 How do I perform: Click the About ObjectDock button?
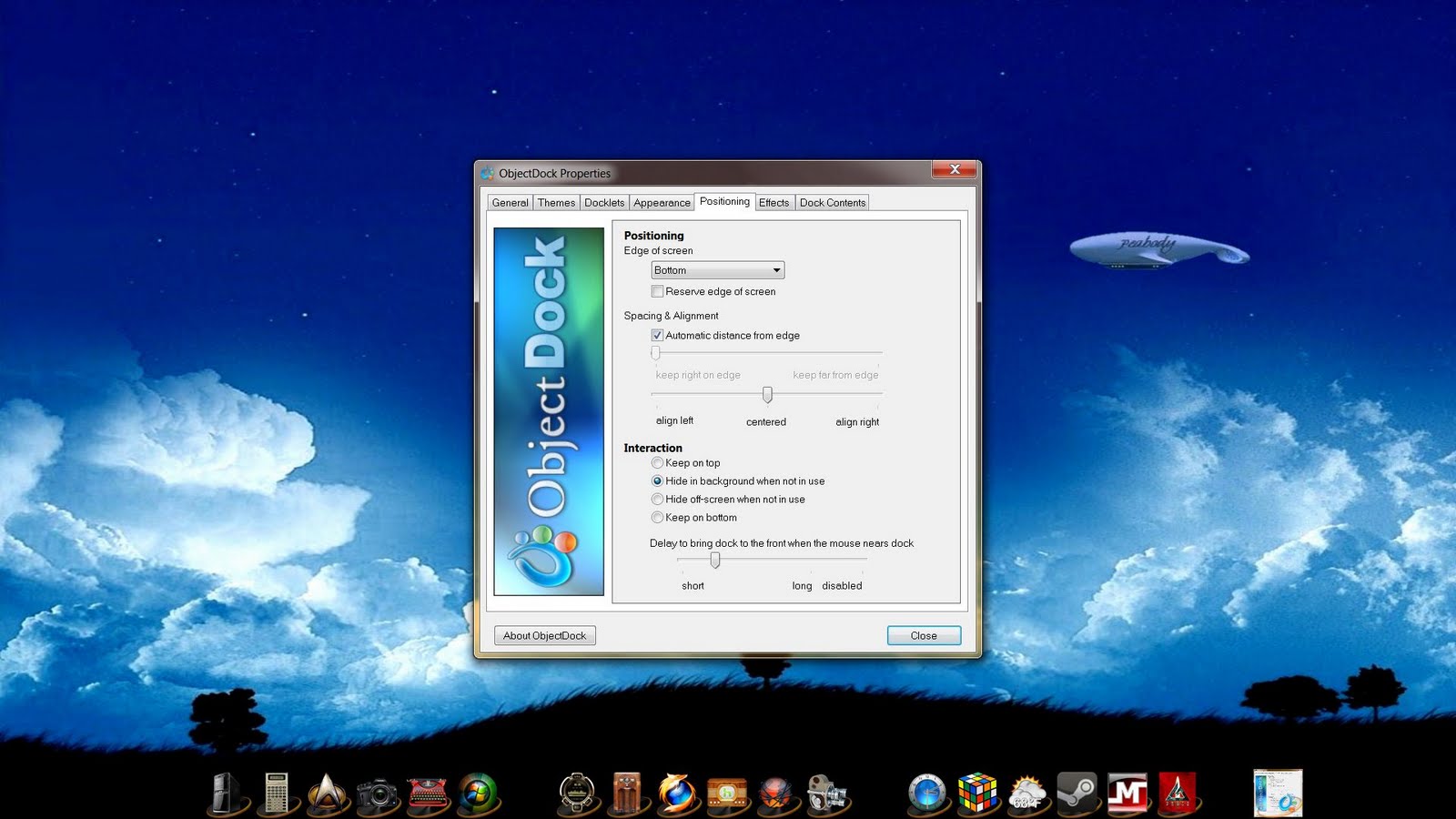point(544,635)
